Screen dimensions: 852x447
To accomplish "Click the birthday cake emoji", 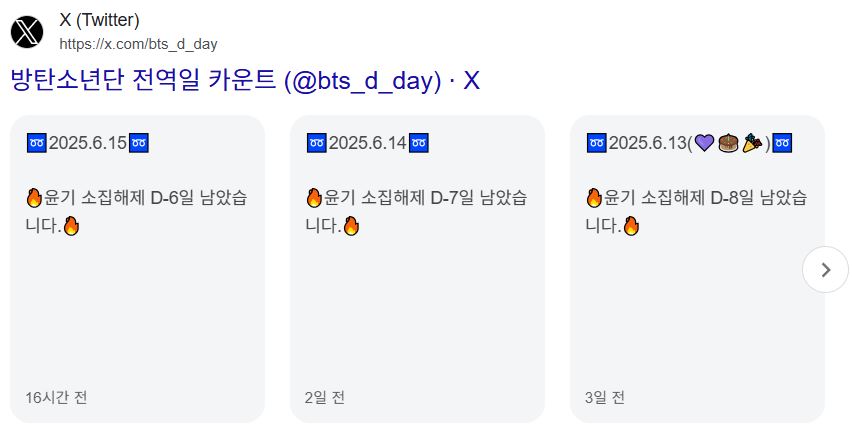I will click(x=728, y=143).
